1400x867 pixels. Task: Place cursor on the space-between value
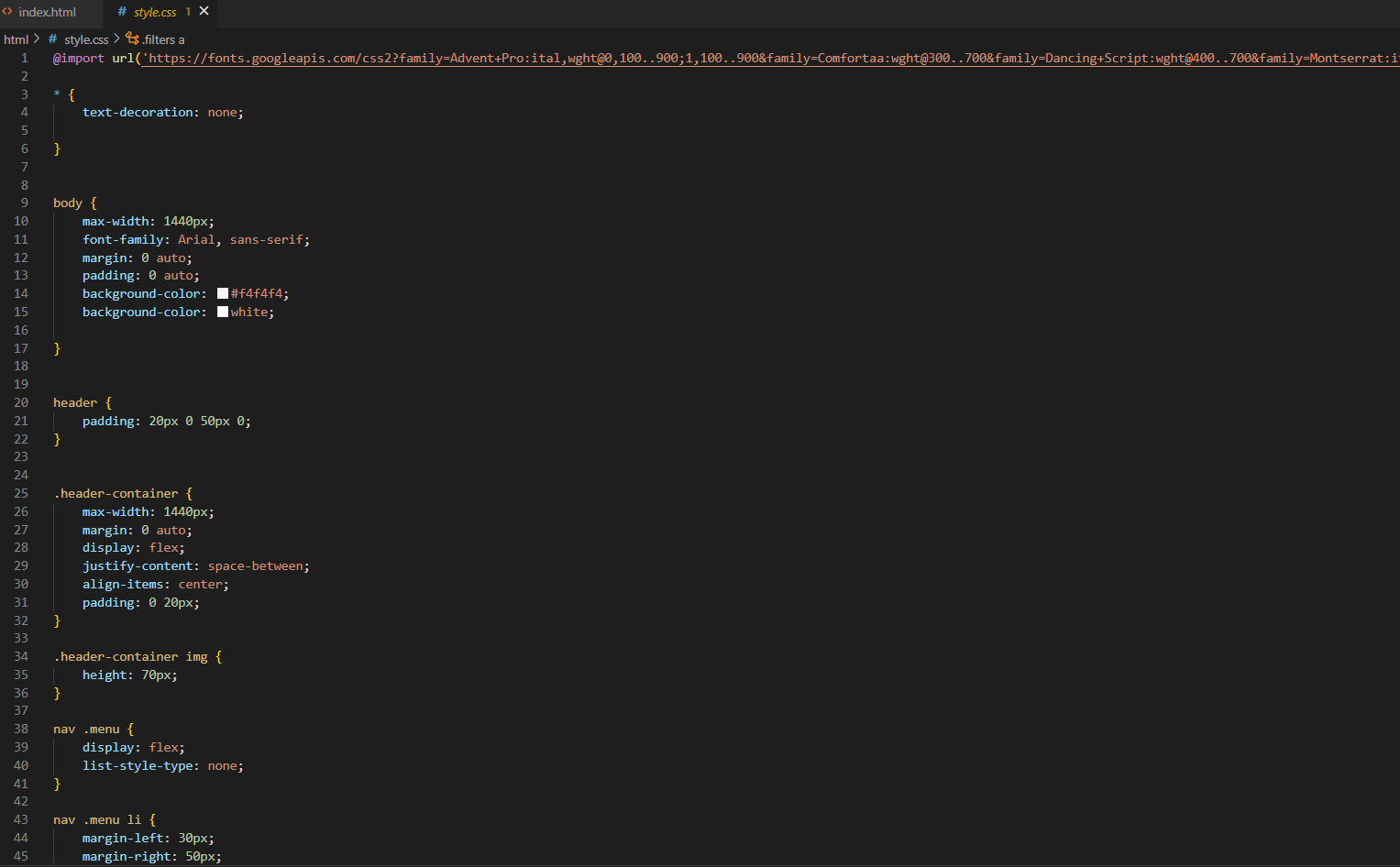click(x=258, y=566)
